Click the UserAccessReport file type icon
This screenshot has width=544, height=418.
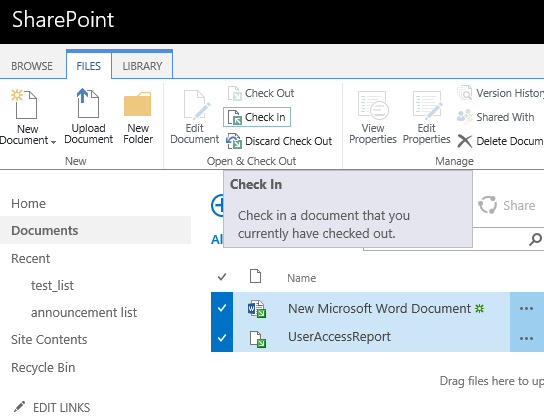[x=258, y=339]
